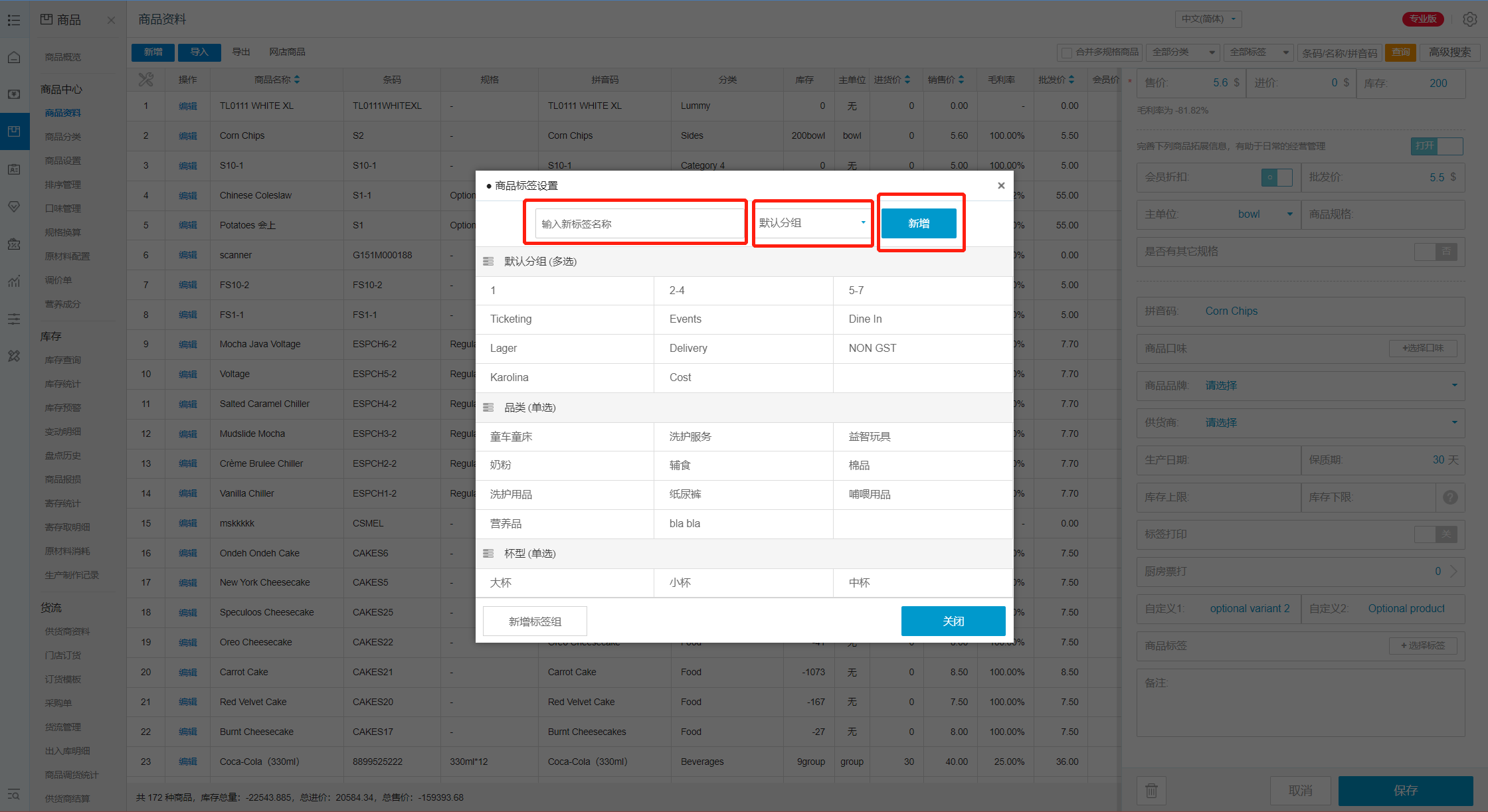
Task: Click the trash delete icon bottom right
Action: click(x=1151, y=790)
